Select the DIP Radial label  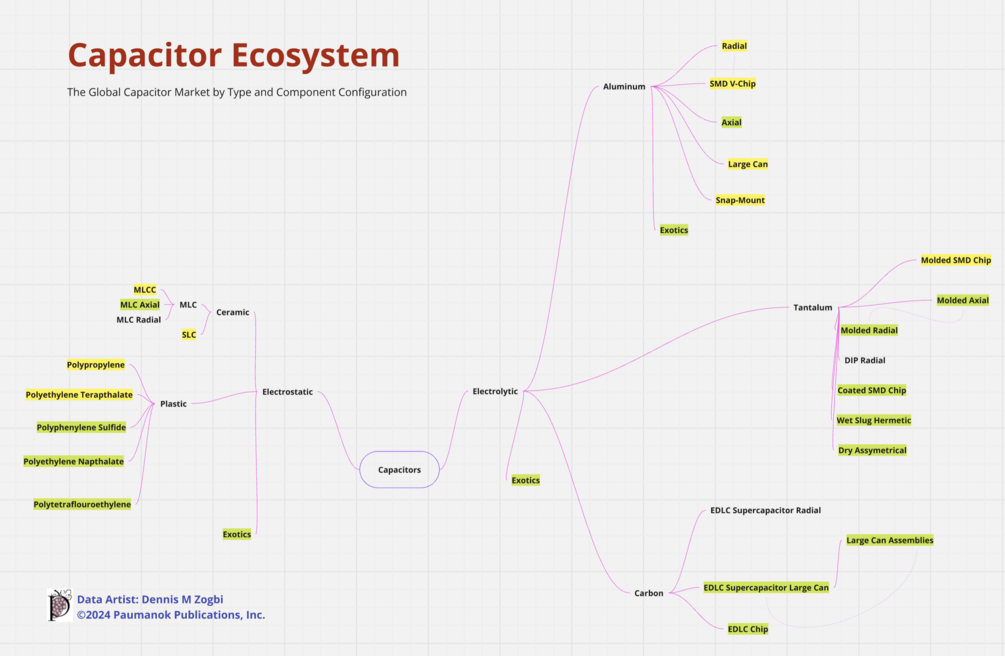(865, 360)
